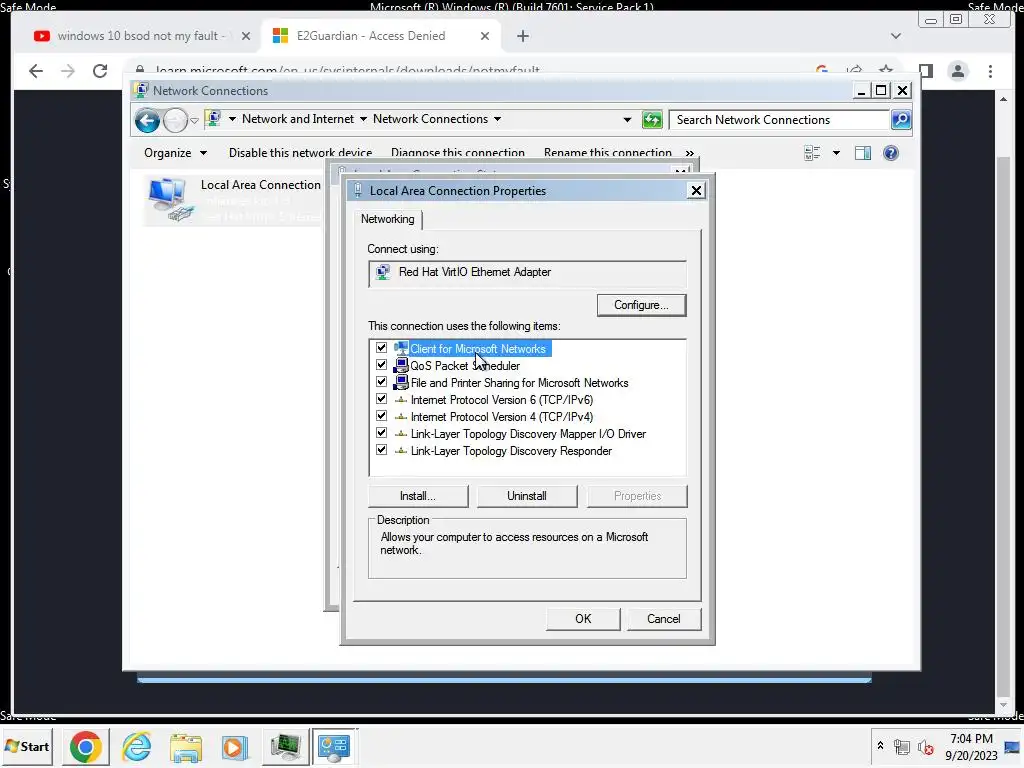Cancel the Local Area Connection Properties
This screenshot has height=768, width=1024.
[664, 619]
